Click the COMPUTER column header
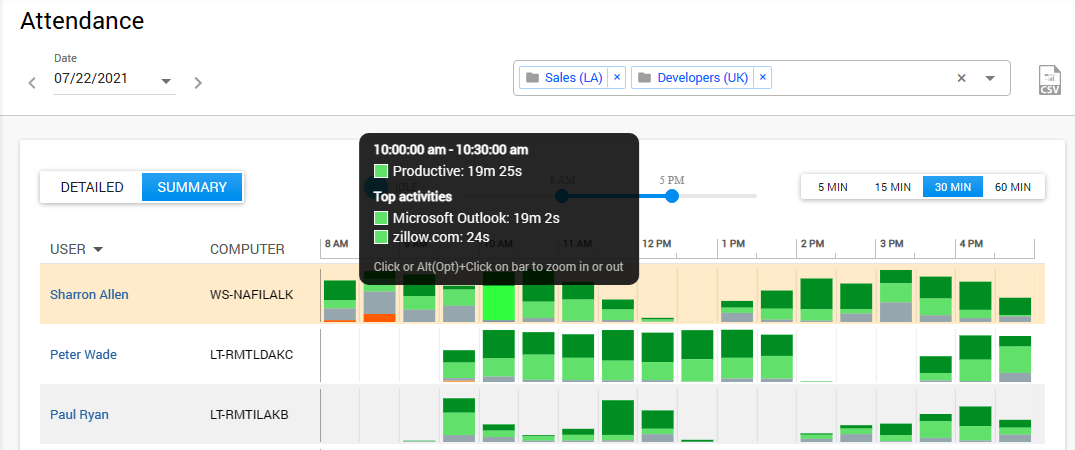The height and width of the screenshot is (450, 1075). click(247, 250)
